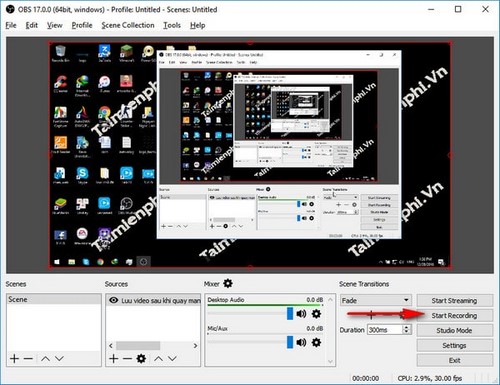Open the File menu
The width and height of the screenshot is (500, 385).
tap(11, 25)
